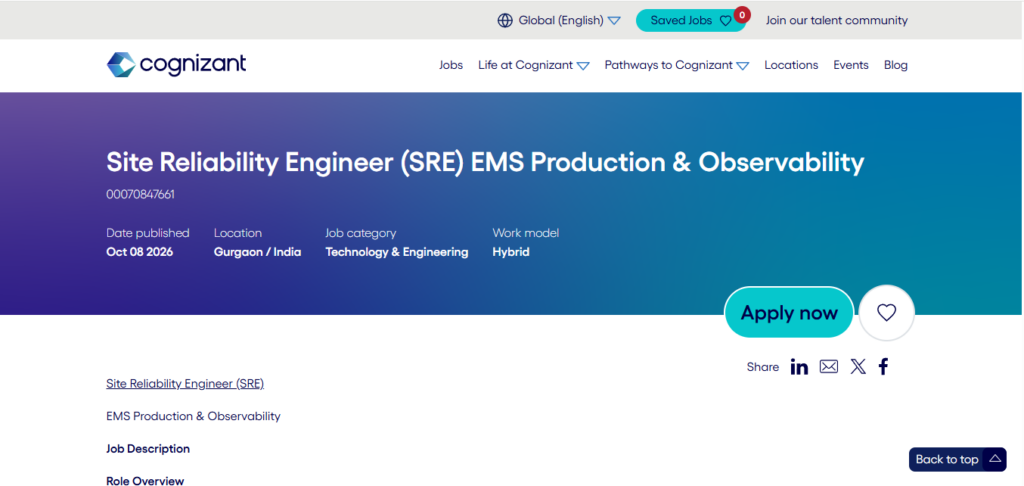Click the Hybrid work model text
The width and height of the screenshot is (1024, 486).
(x=511, y=251)
